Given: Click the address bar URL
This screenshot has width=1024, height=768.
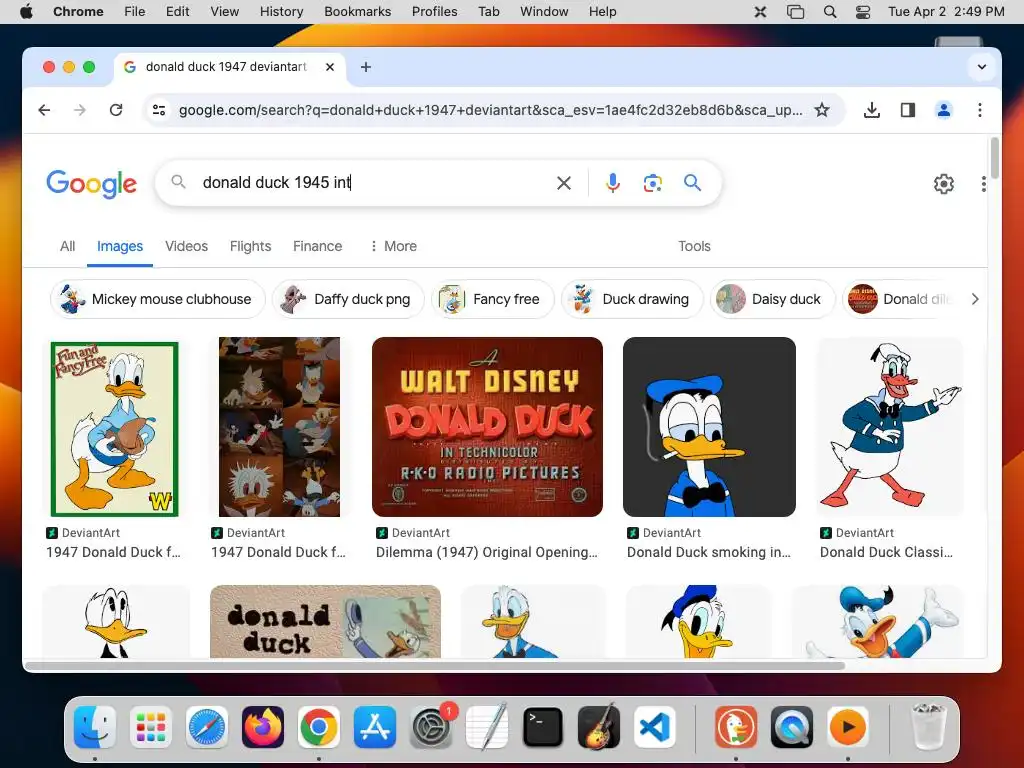Looking at the screenshot, I should 490,110.
